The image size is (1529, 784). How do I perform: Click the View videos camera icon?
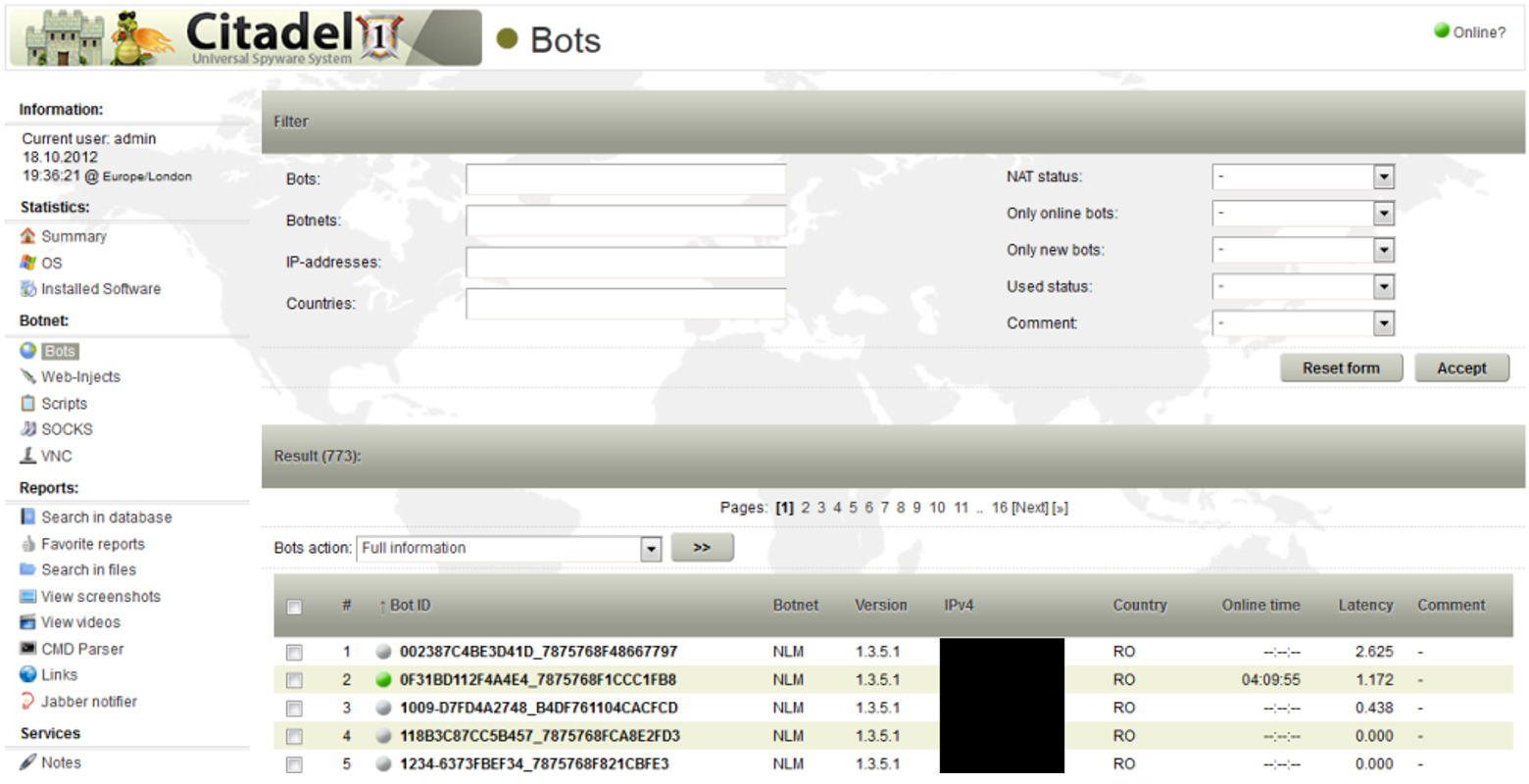(27, 622)
